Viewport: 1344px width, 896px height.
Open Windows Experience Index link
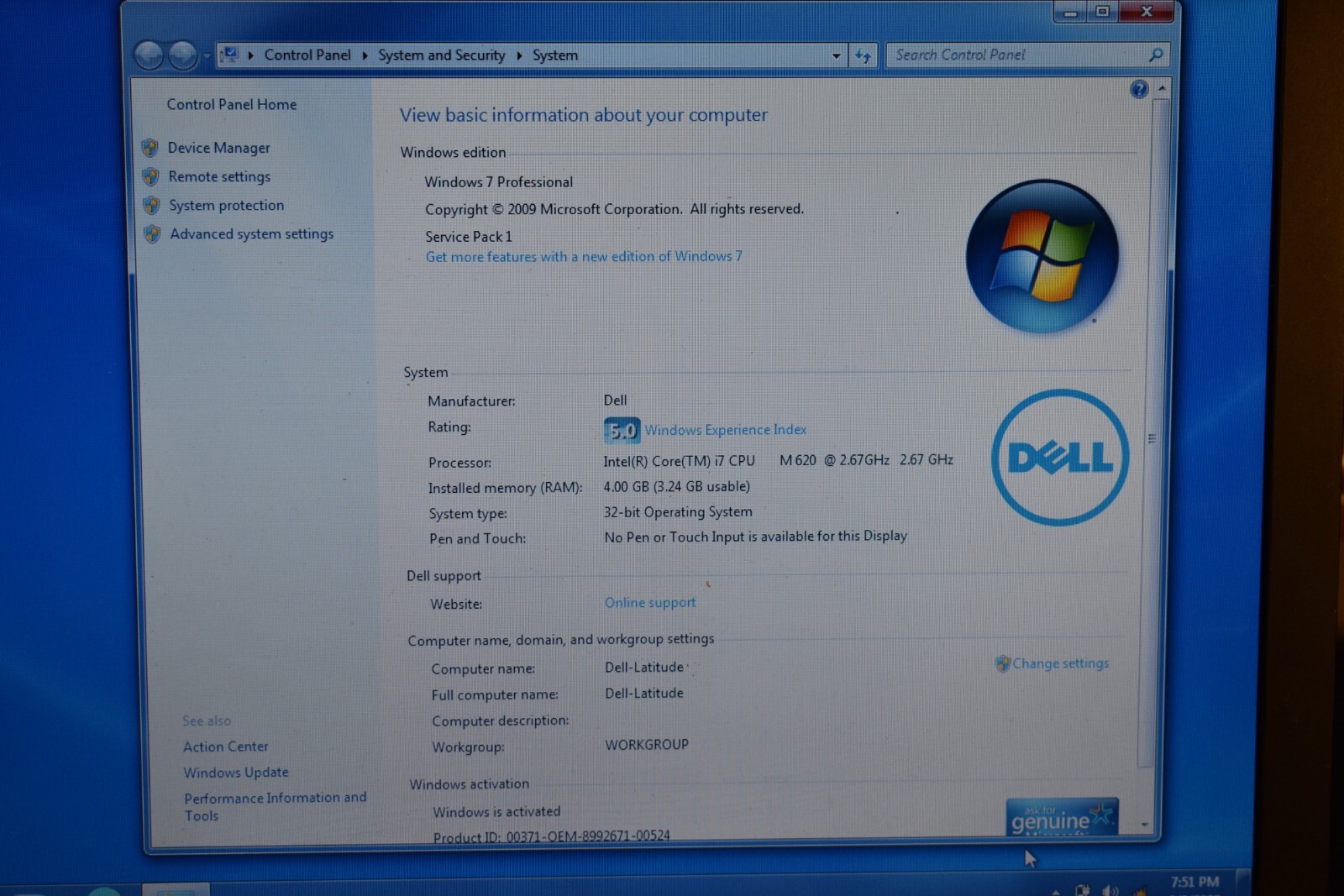pos(726,430)
